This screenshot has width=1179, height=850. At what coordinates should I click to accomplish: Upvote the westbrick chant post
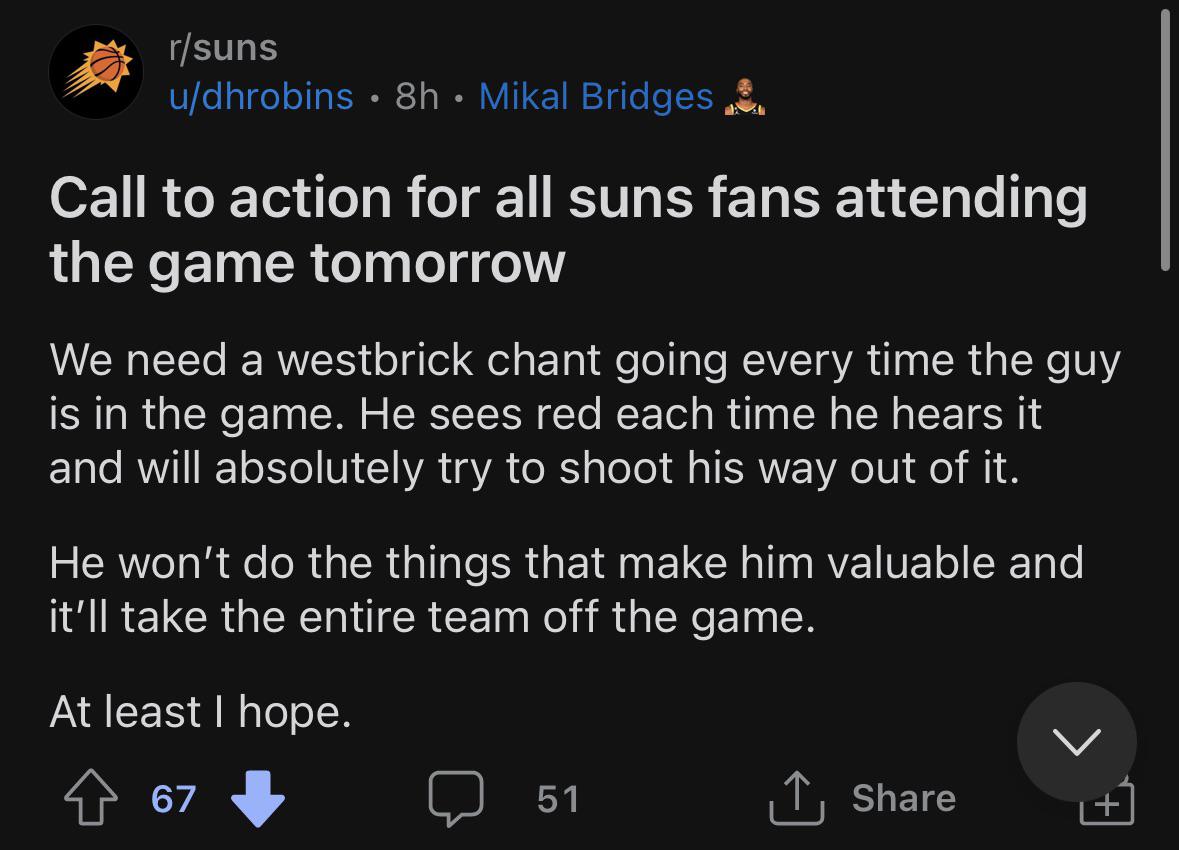pos(89,799)
